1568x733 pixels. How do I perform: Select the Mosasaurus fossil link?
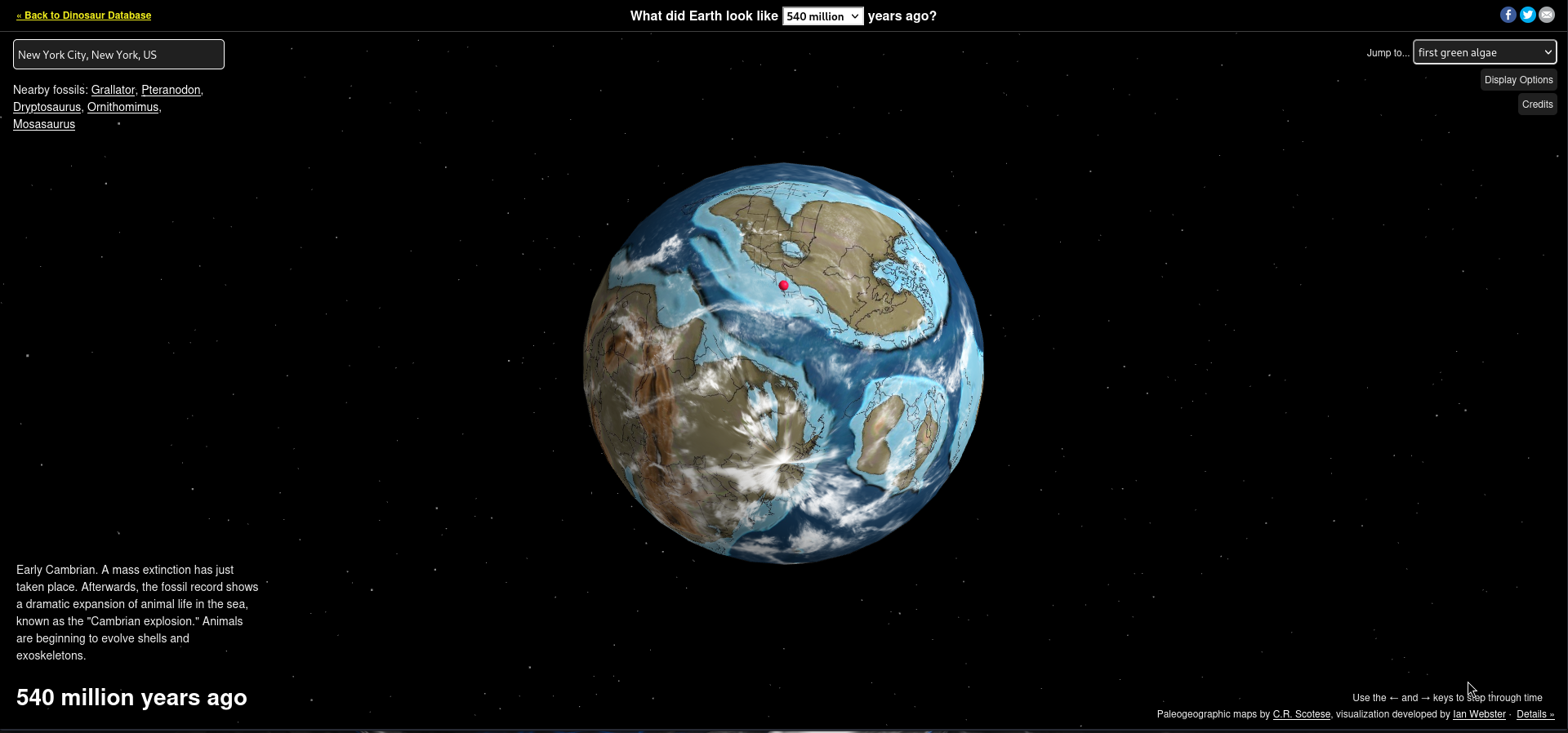point(44,124)
